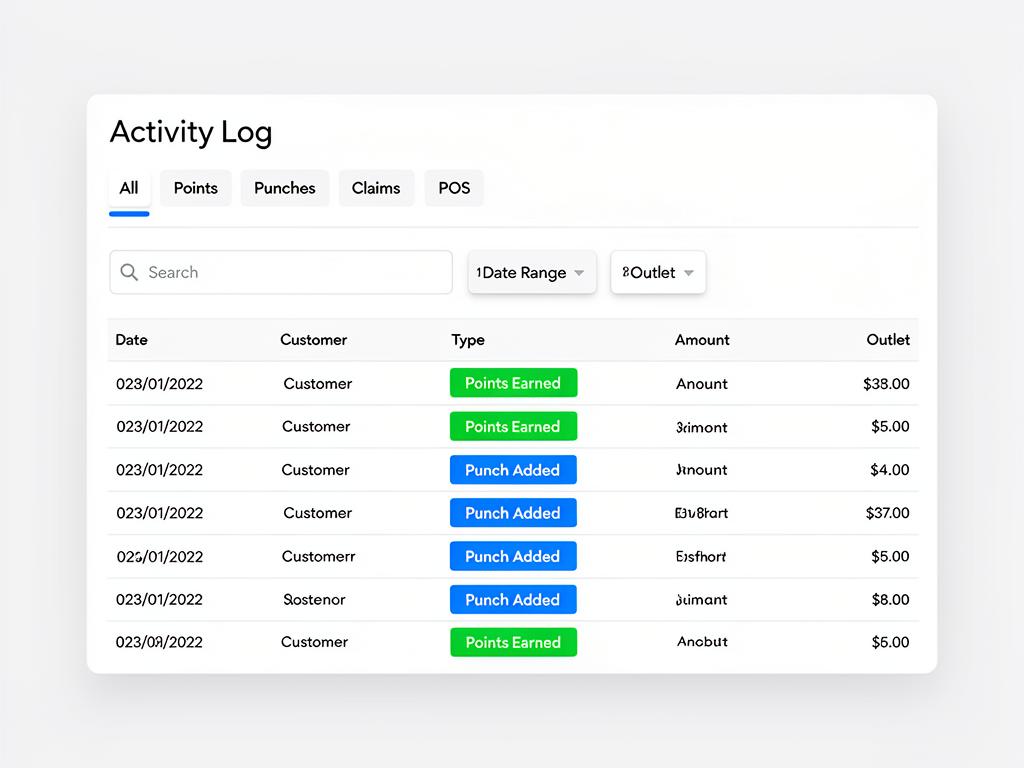
Task: Open the Date Range dropdown
Action: (x=530, y=272)
